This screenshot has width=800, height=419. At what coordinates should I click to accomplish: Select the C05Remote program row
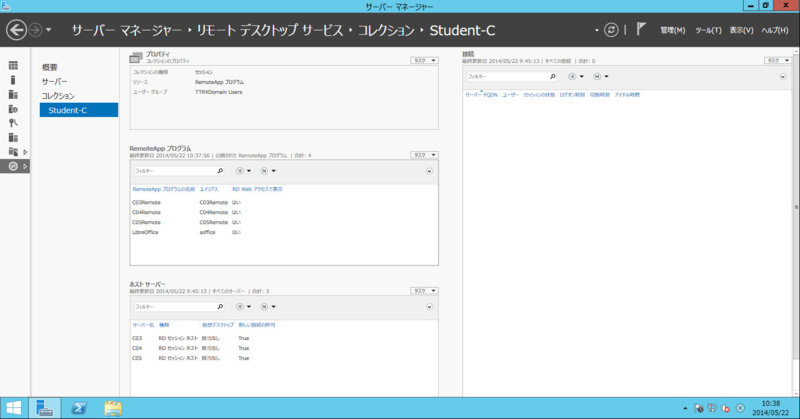click(x=284, y=223)
